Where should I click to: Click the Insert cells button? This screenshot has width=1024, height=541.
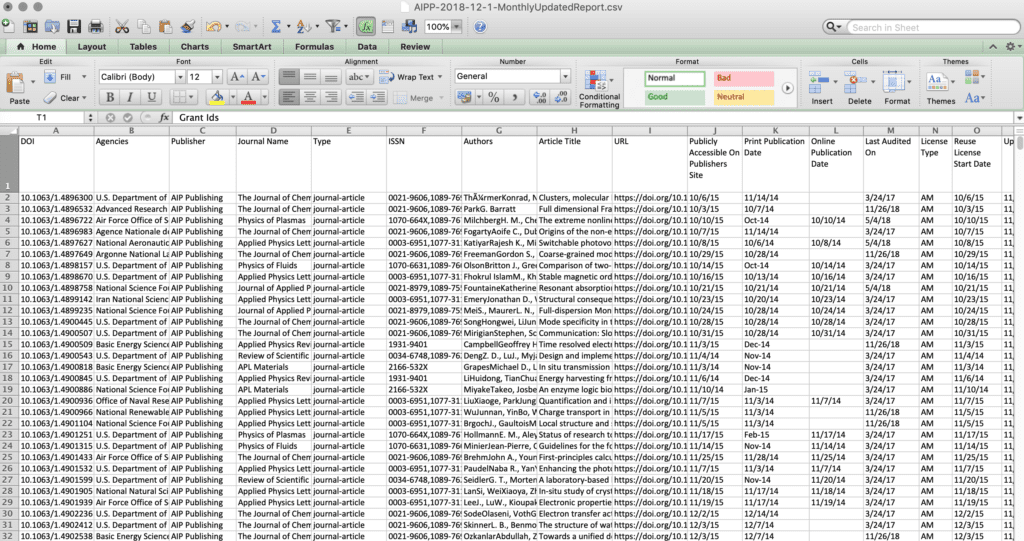tap(822, 88)
